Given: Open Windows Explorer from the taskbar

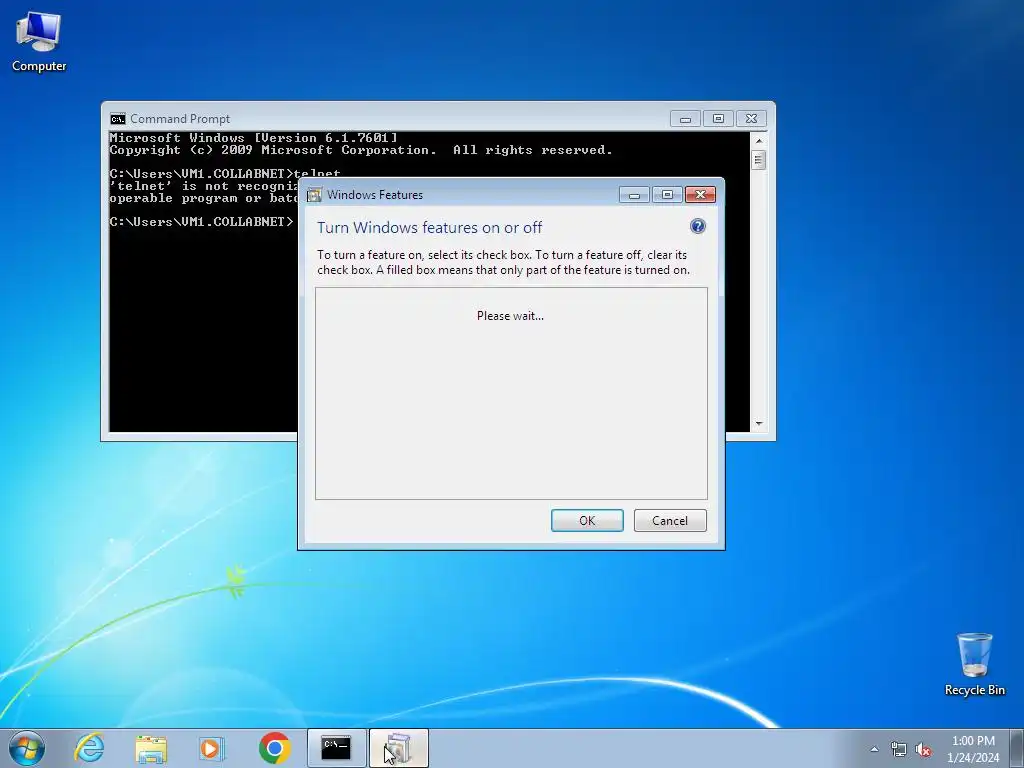Looking at the screenshot, I should (x=151, y=748).
